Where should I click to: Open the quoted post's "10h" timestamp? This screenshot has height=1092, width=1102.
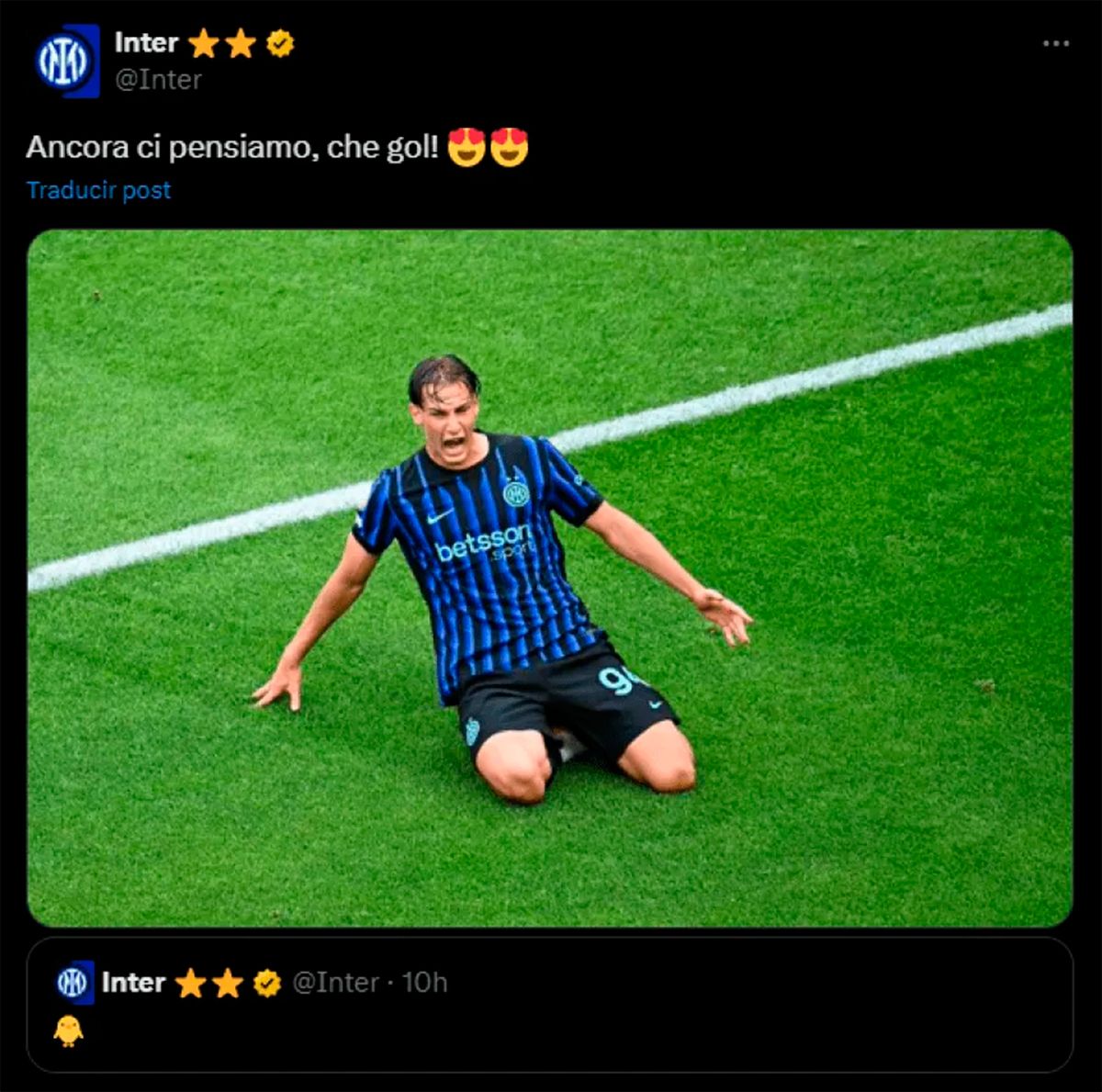coord(424,983)
